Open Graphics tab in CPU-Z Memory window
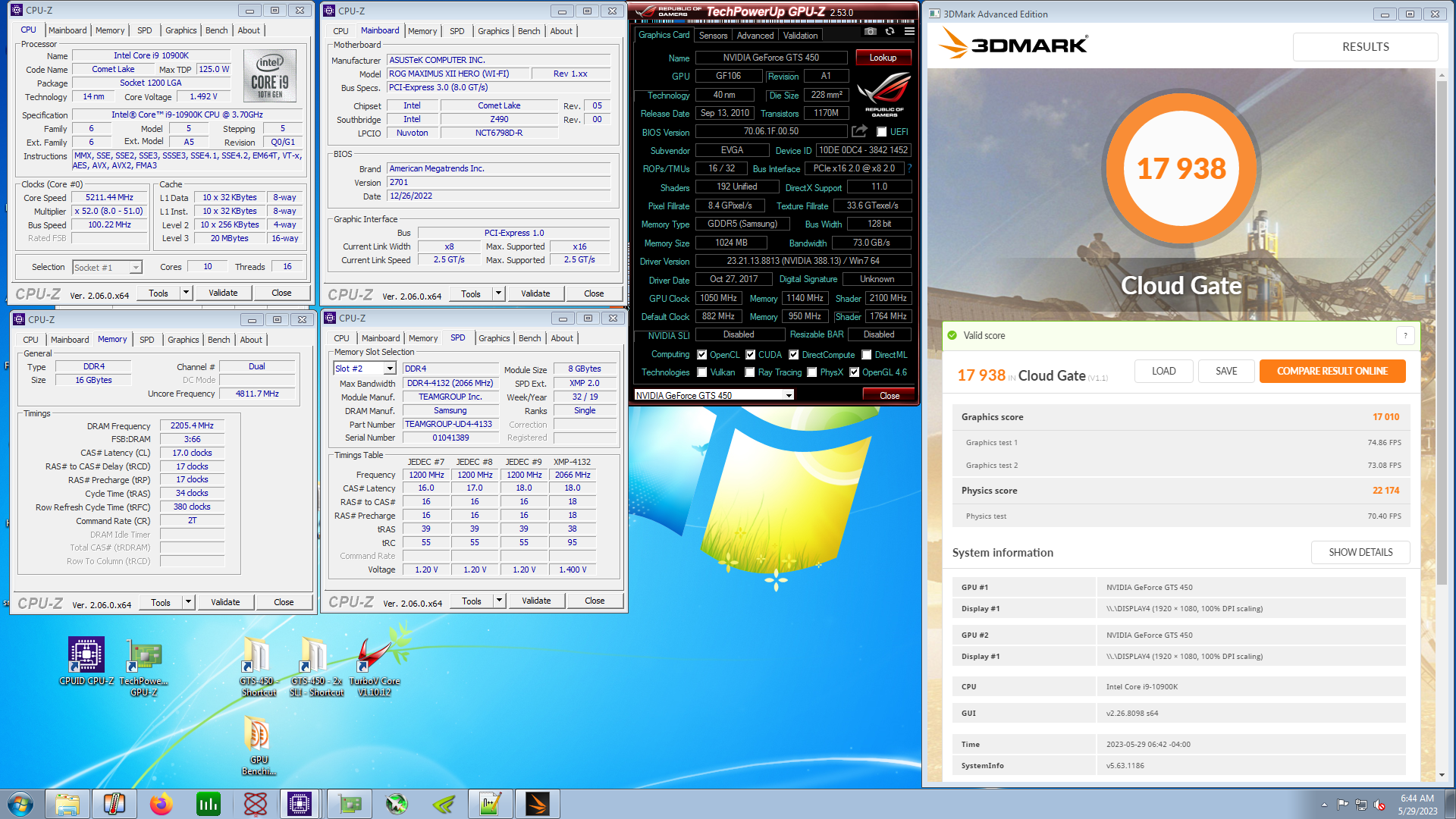1456x819 pixels. tap(184, 340)
